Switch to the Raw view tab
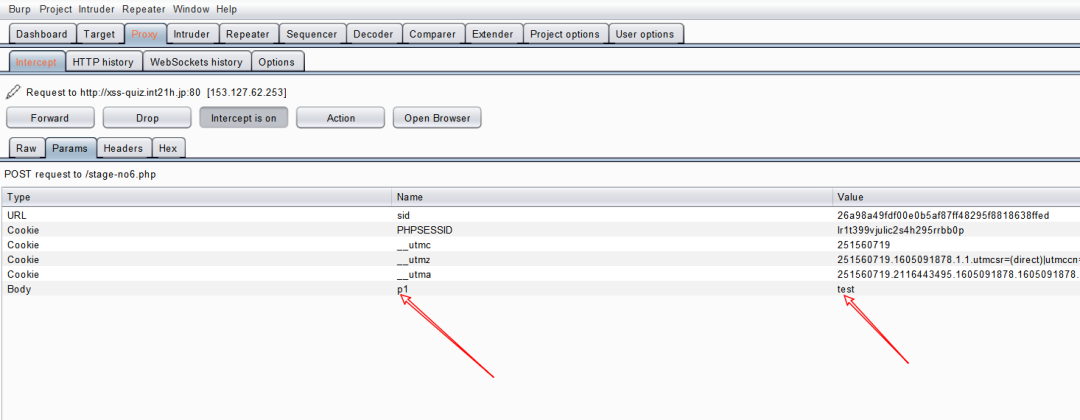This screenshot has height=420, width=1080. pyautogui.click(x=27, y=148)
